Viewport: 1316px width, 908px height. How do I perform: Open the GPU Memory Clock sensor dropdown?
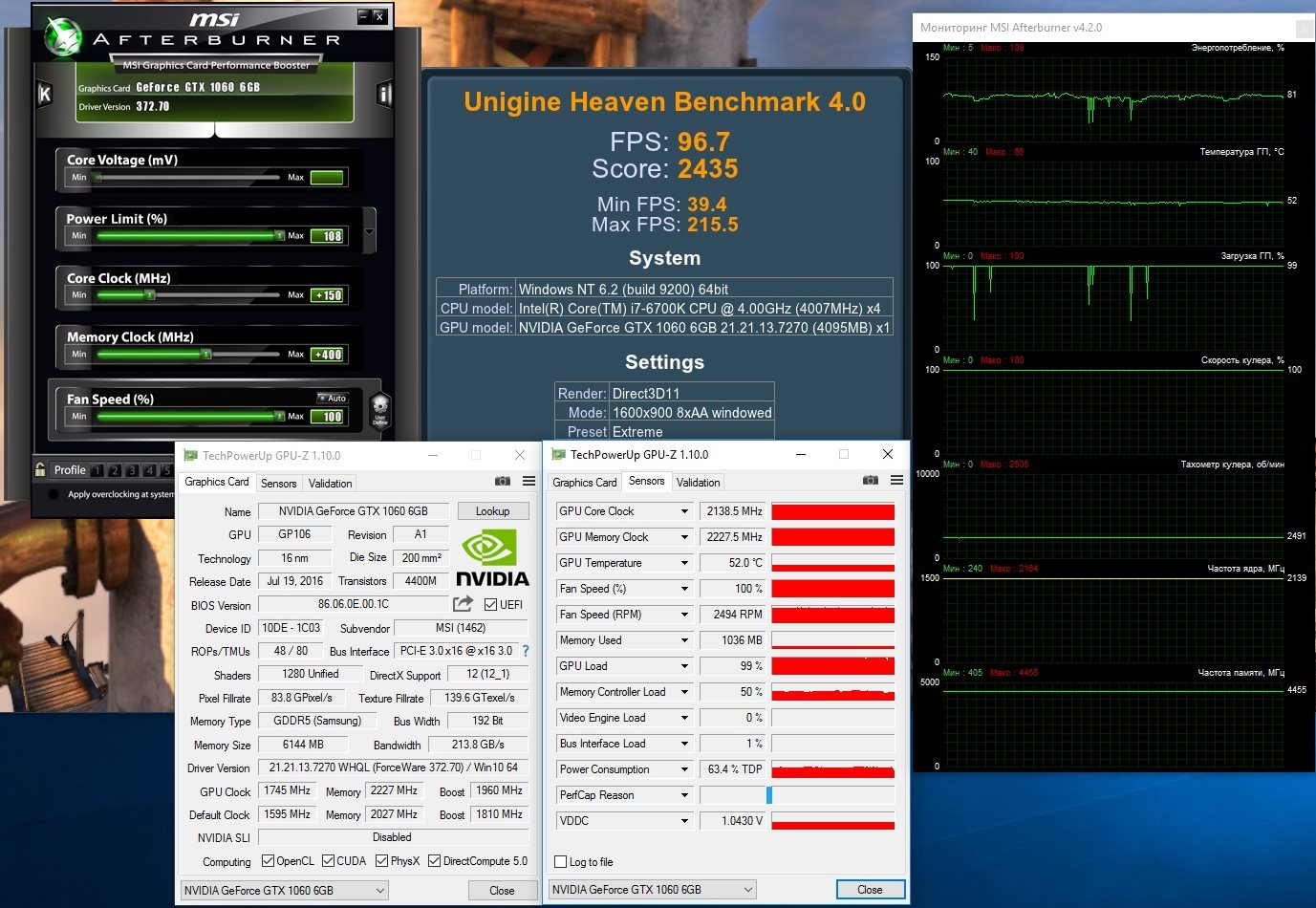[x=684, y=537]
